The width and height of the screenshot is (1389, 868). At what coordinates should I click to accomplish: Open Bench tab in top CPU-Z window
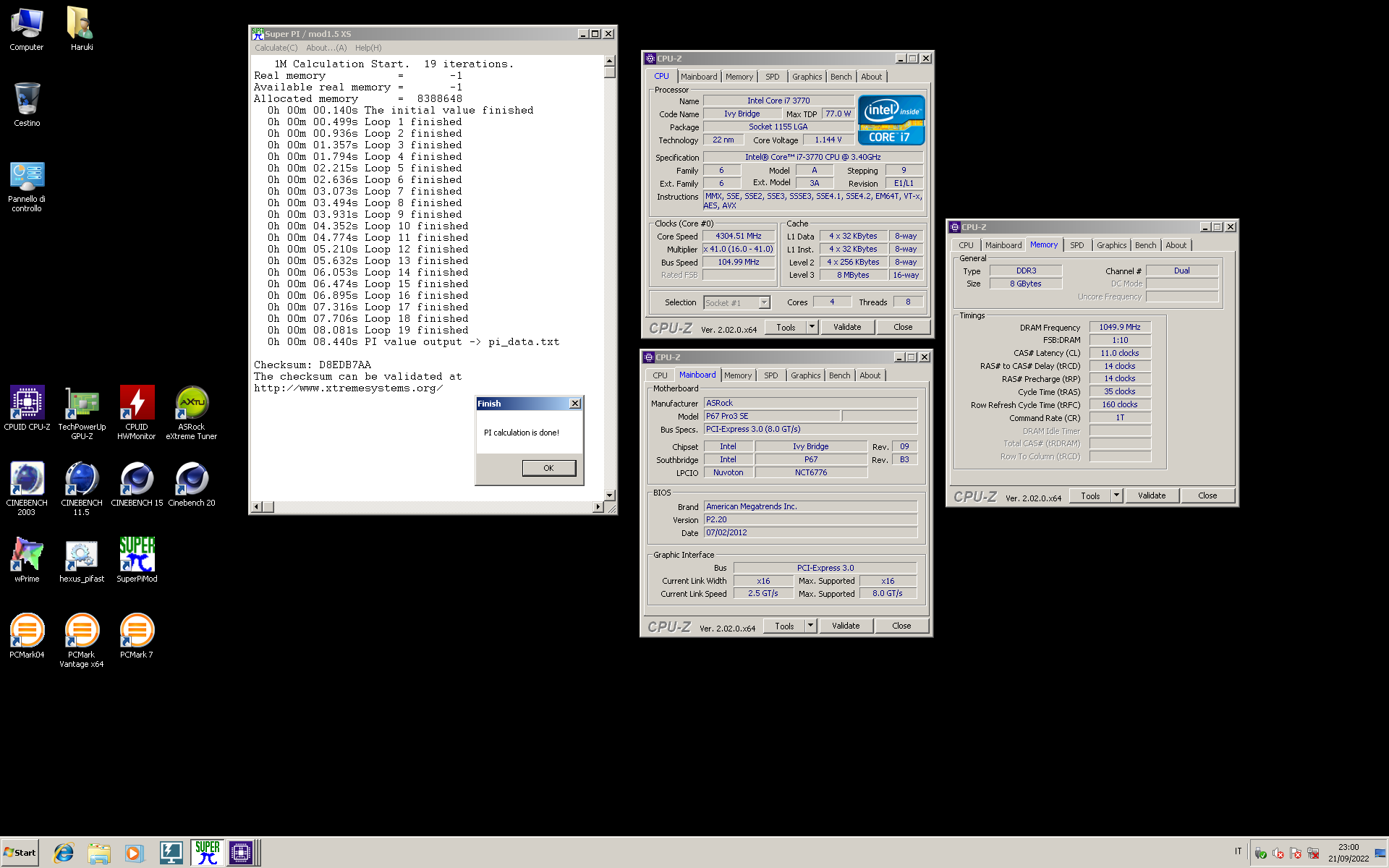pyautogui.click(x=841, y=77)
